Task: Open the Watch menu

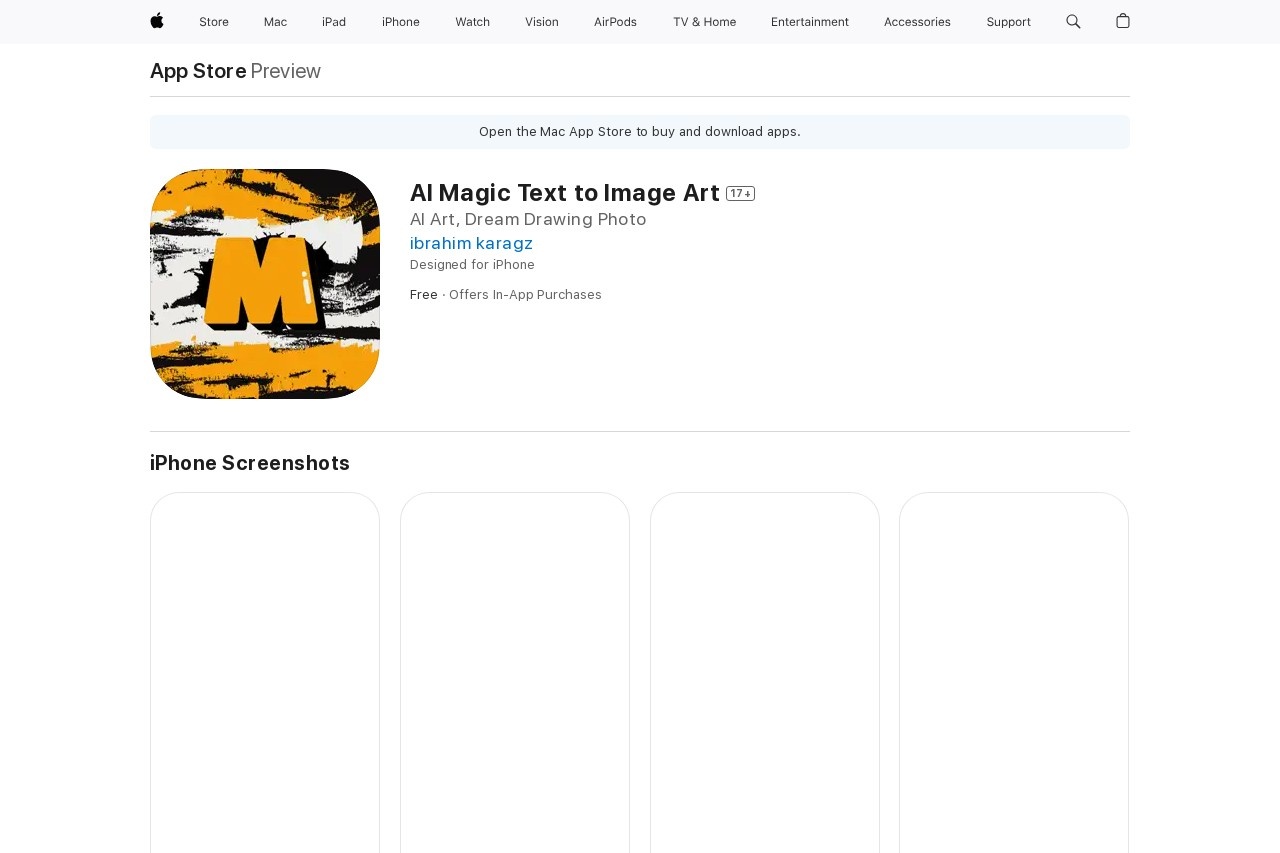Action: 473,22
